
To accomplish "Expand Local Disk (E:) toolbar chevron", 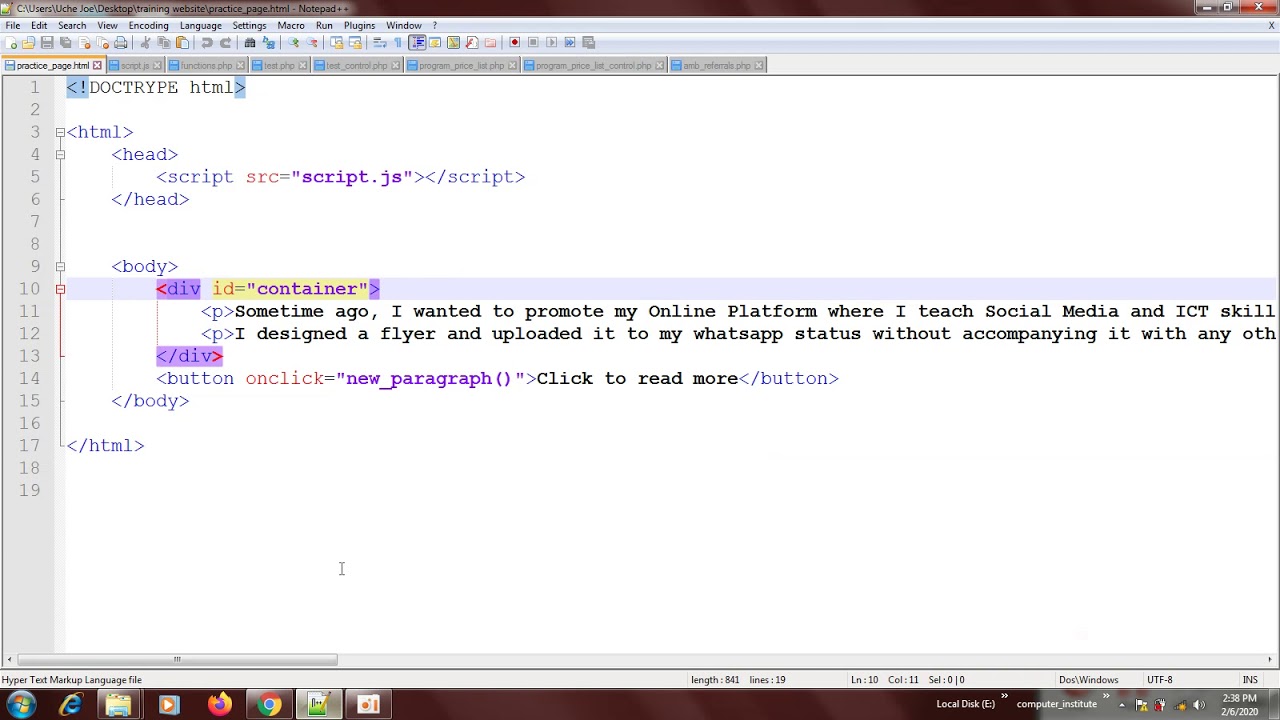I will [1006, 696].
